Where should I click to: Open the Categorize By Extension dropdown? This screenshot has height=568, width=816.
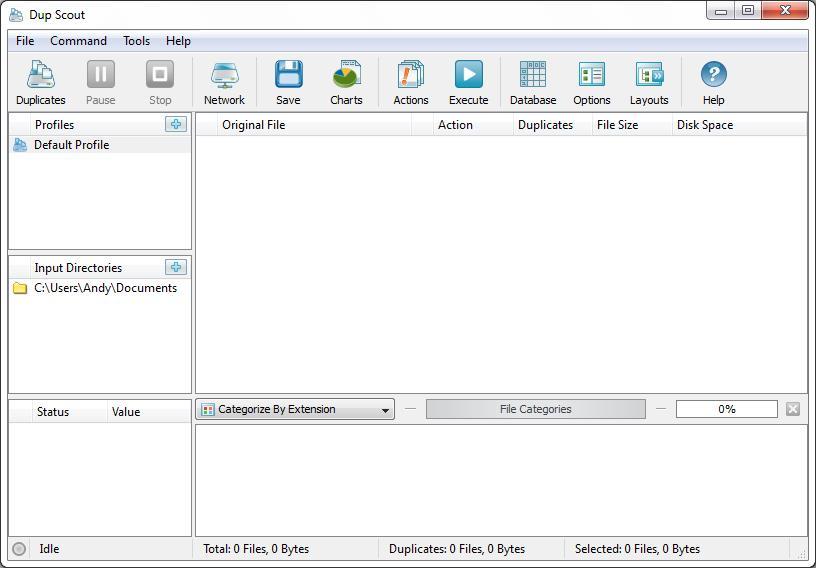[x=295, y=409]
